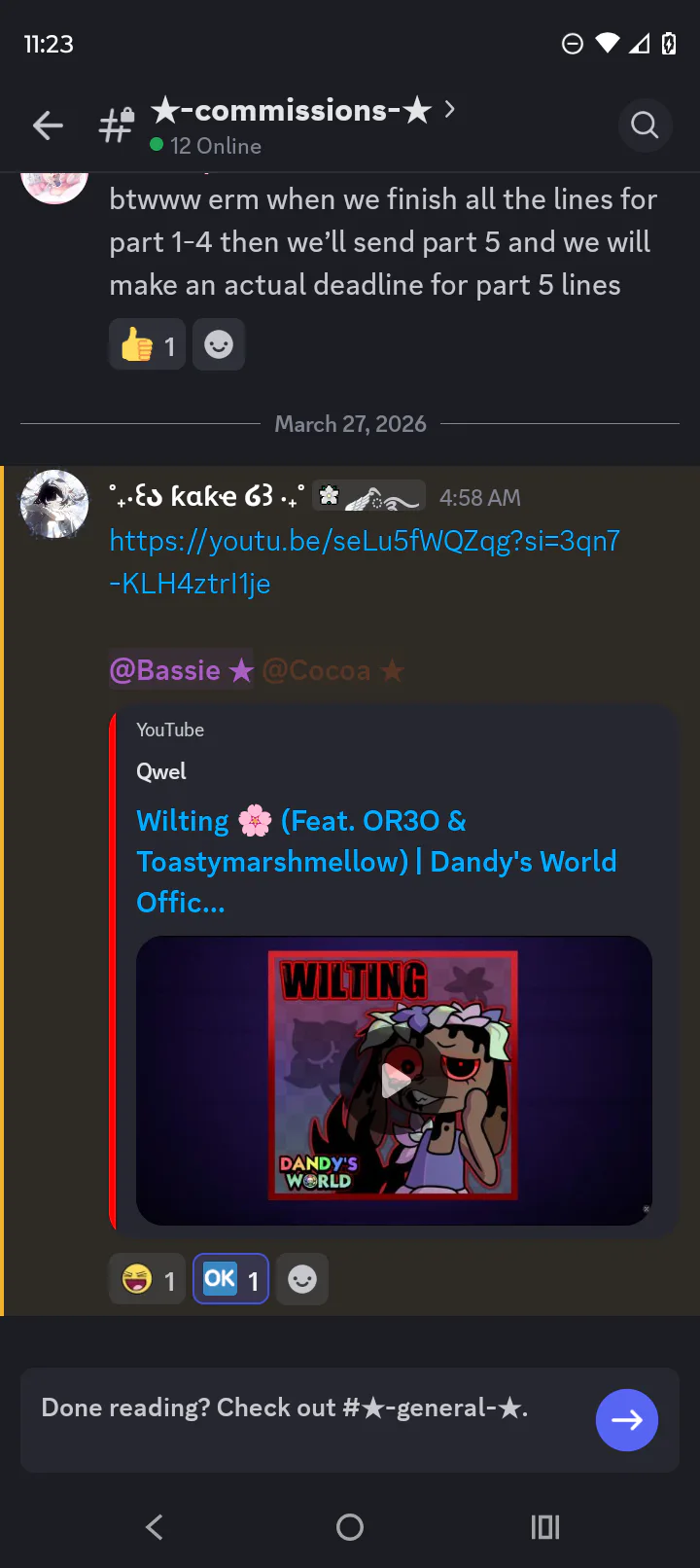Open search with the magnifier icon

point(645,125)
